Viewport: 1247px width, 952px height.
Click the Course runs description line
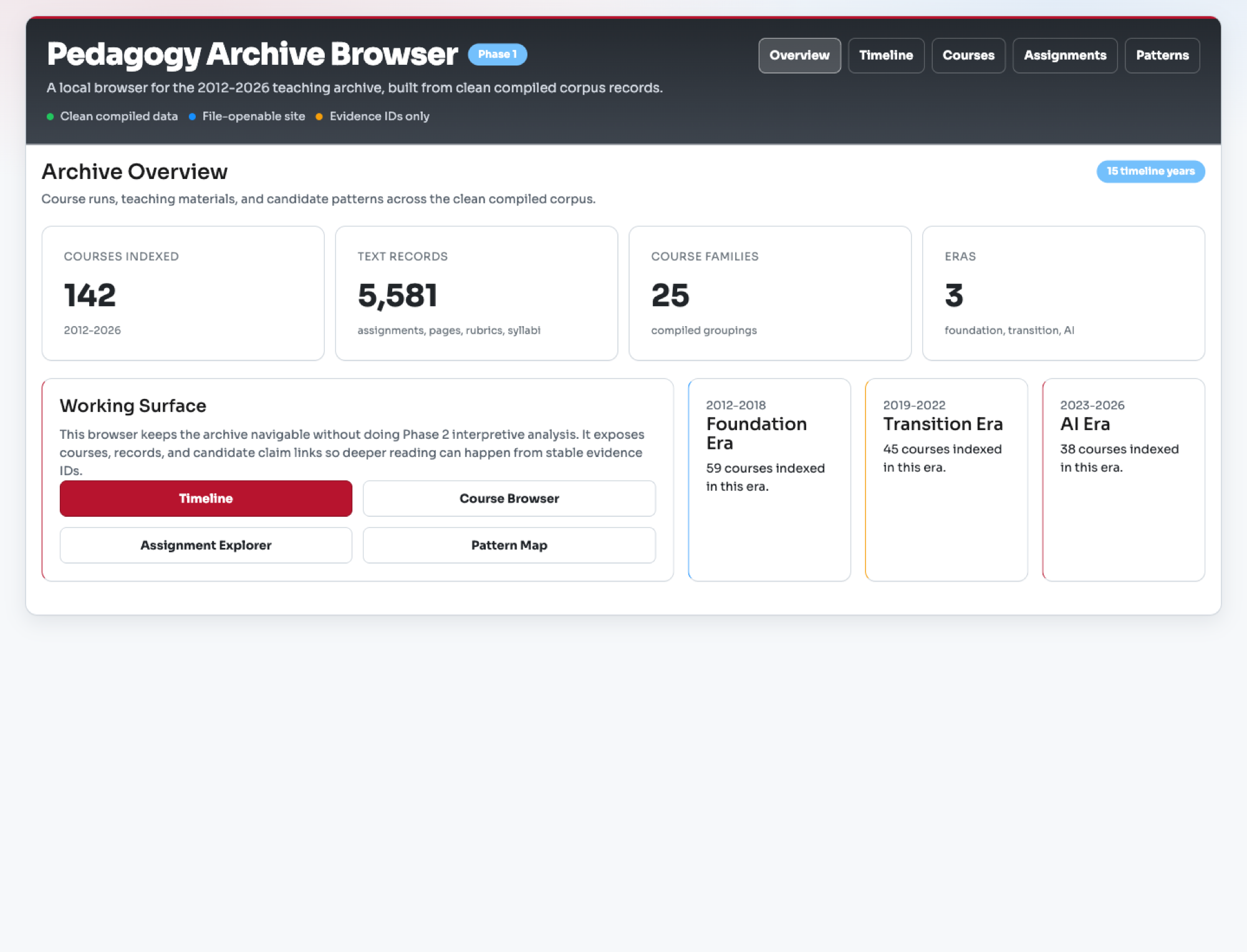click(319, 199)
